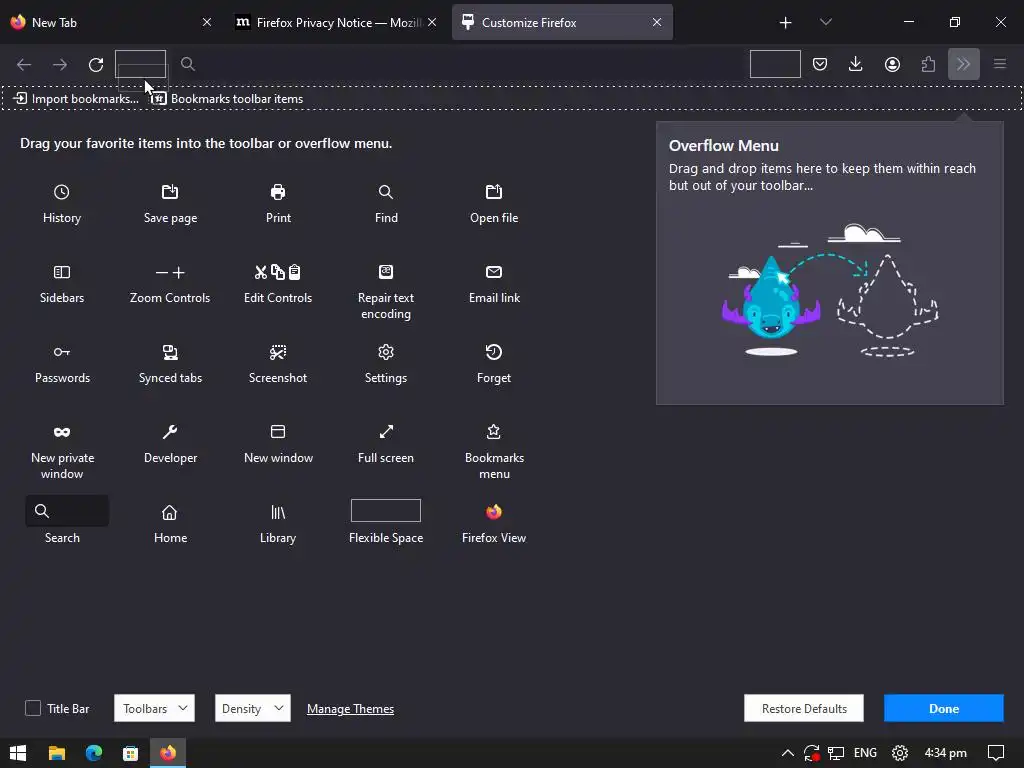Click the Save to Pocket icon

pos(820,64)
